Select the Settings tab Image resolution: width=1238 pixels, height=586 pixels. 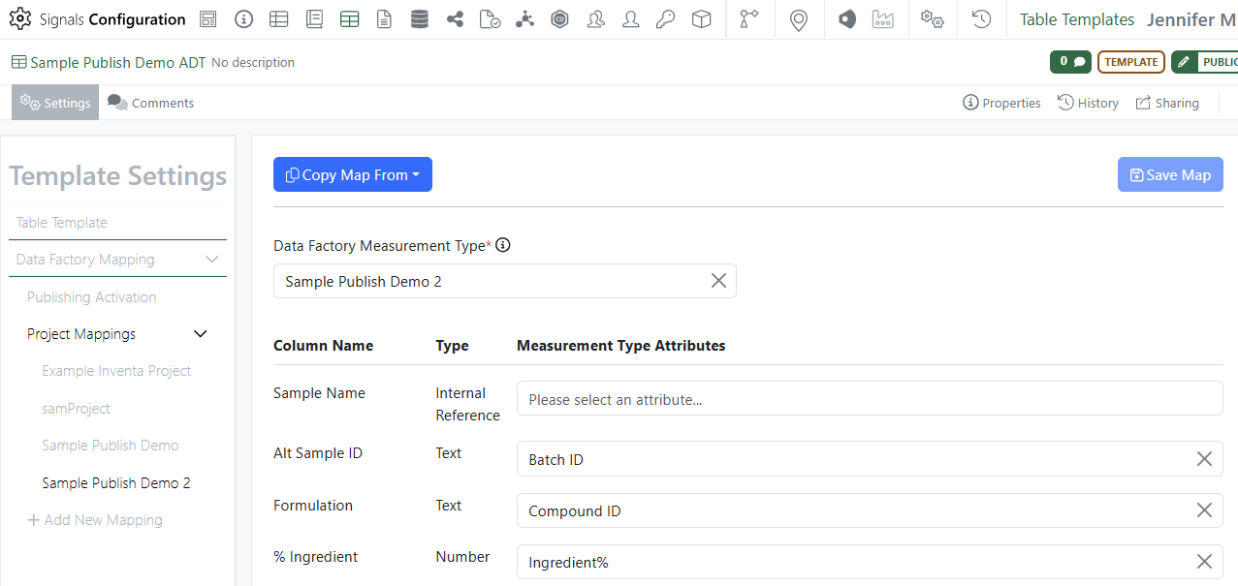coord(56,103)
